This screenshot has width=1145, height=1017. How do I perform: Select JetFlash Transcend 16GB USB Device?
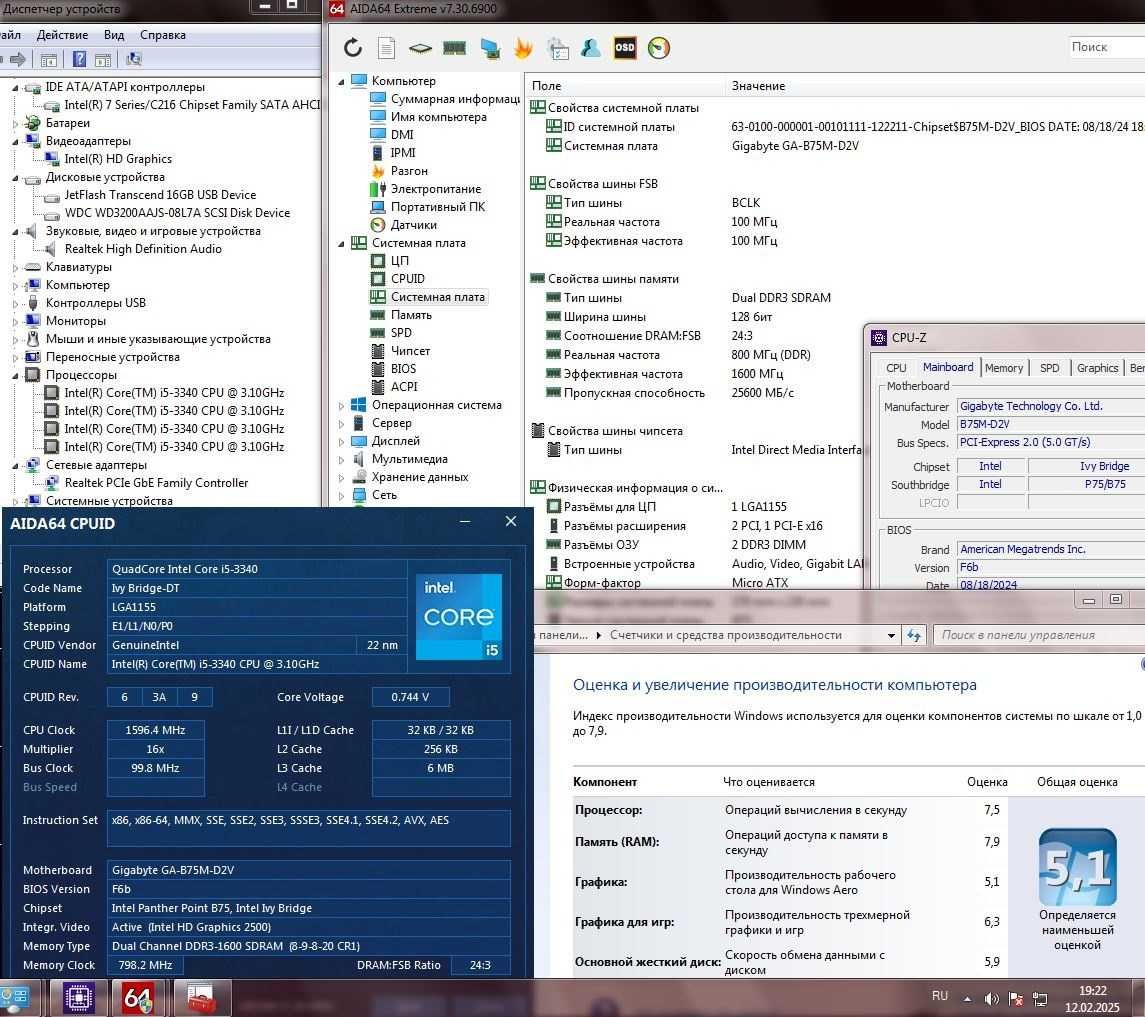(160, 195)
